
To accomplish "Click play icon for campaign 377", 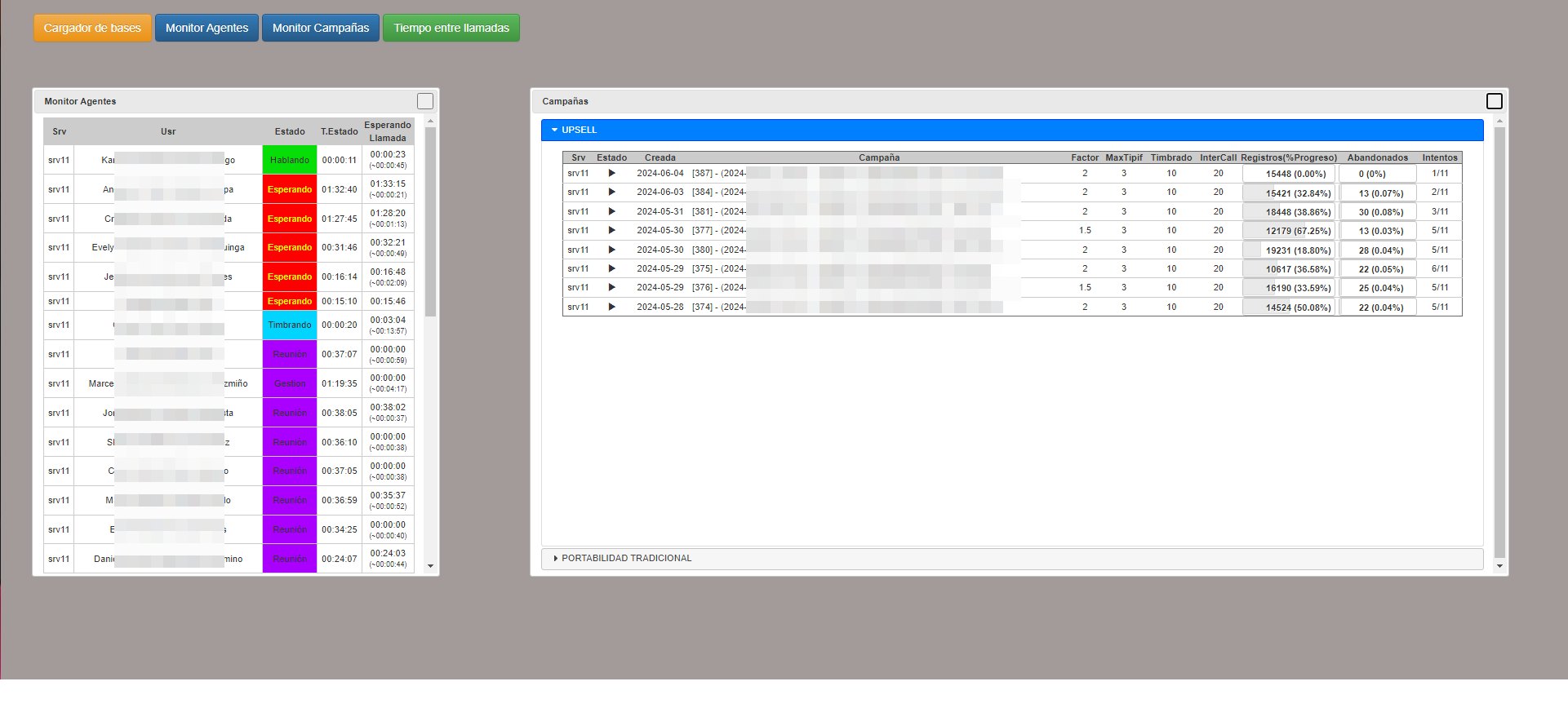I will (x=611, y=230).
